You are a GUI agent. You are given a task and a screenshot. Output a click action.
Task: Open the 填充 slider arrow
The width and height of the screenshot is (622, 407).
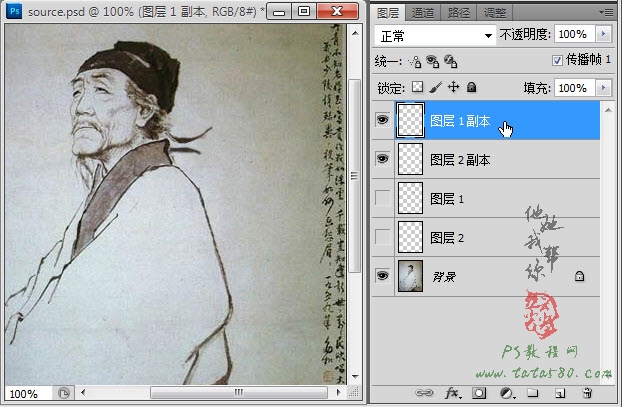603,88
